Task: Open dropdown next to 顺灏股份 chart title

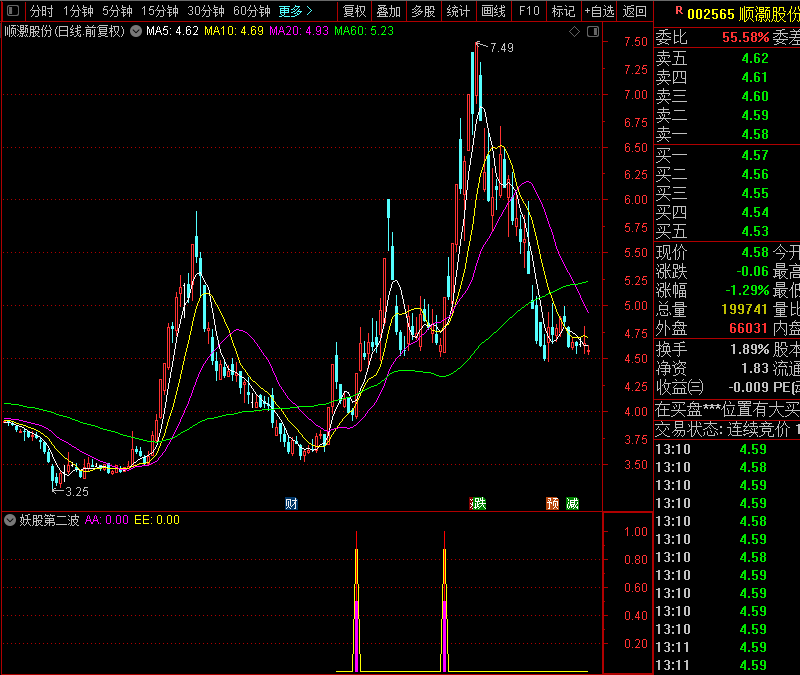Action: point(136,31)
